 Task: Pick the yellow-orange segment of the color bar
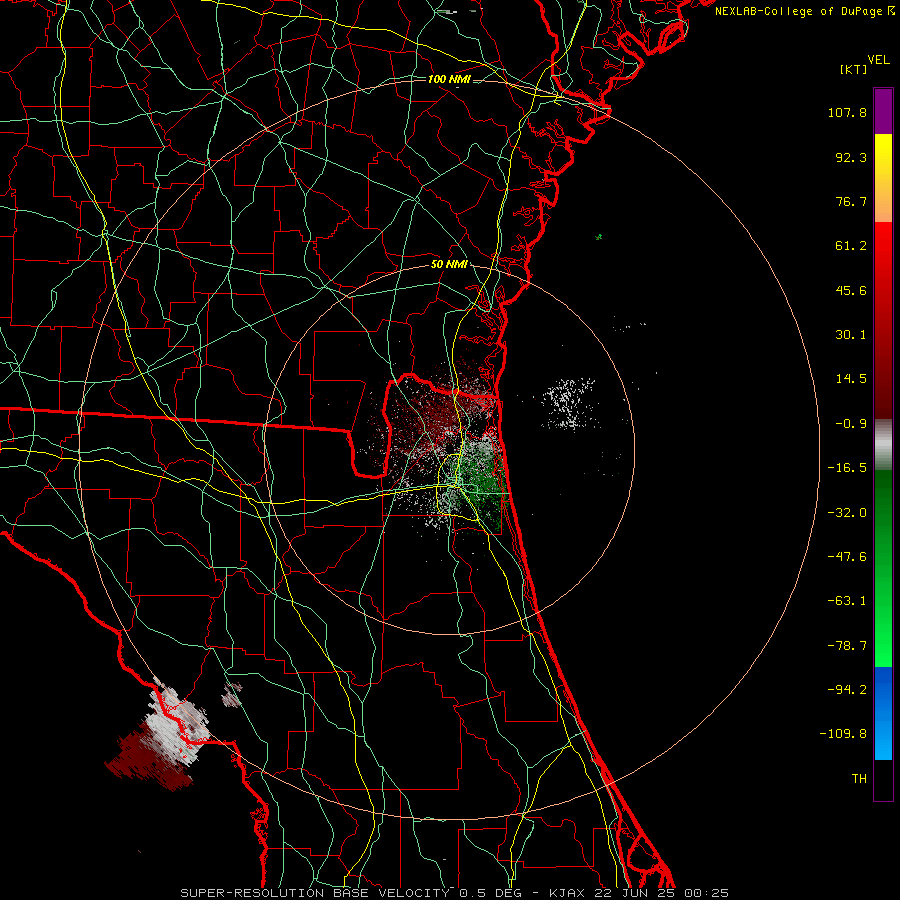point(883,178)
